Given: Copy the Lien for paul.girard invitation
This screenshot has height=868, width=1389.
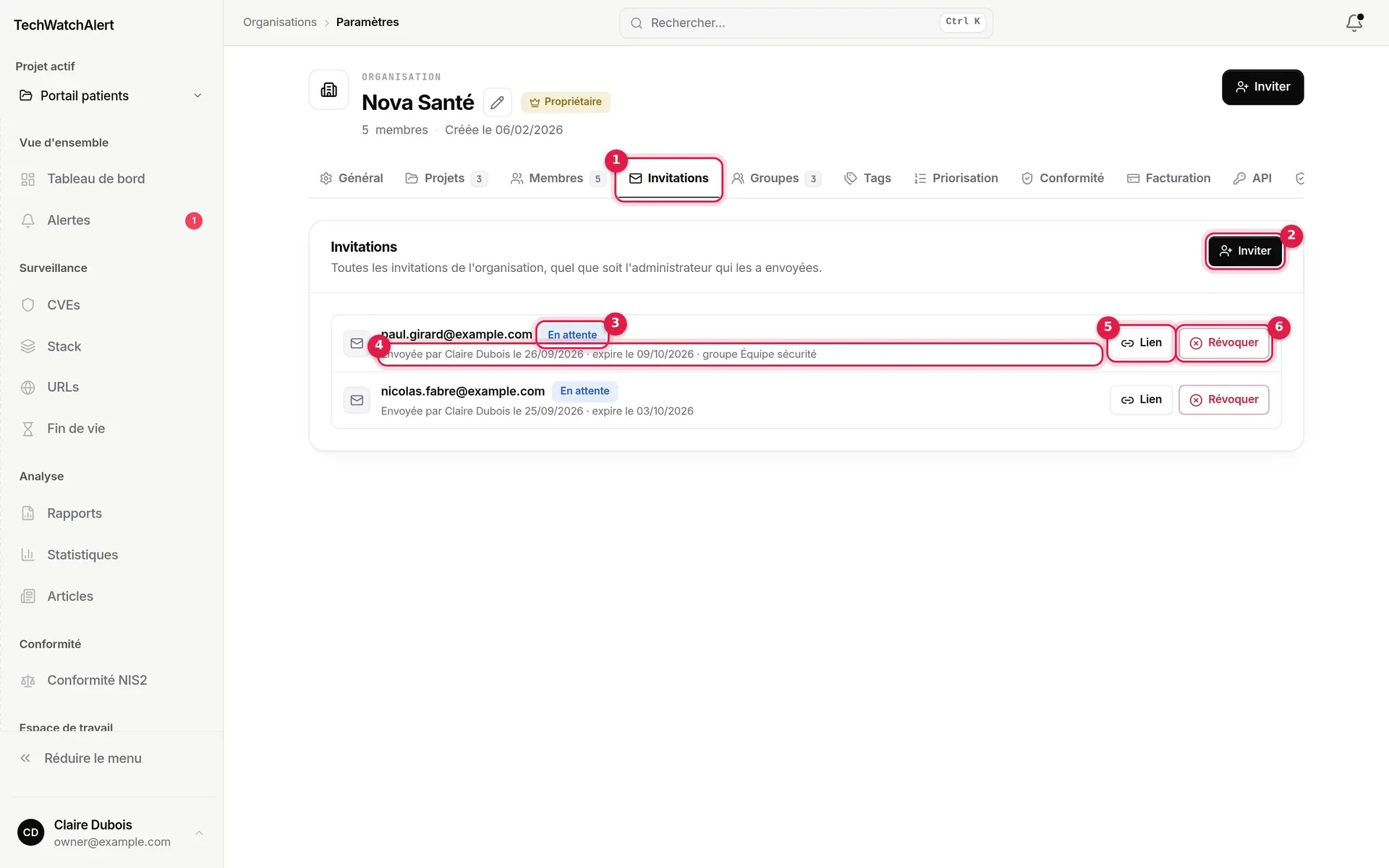Looking at the screenshot, I should coord(1142,343).
